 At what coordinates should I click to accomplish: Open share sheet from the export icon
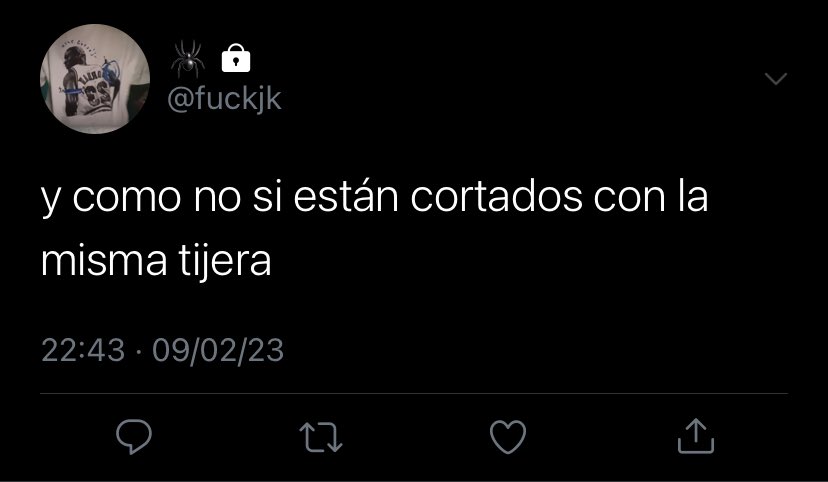point(696,436)
